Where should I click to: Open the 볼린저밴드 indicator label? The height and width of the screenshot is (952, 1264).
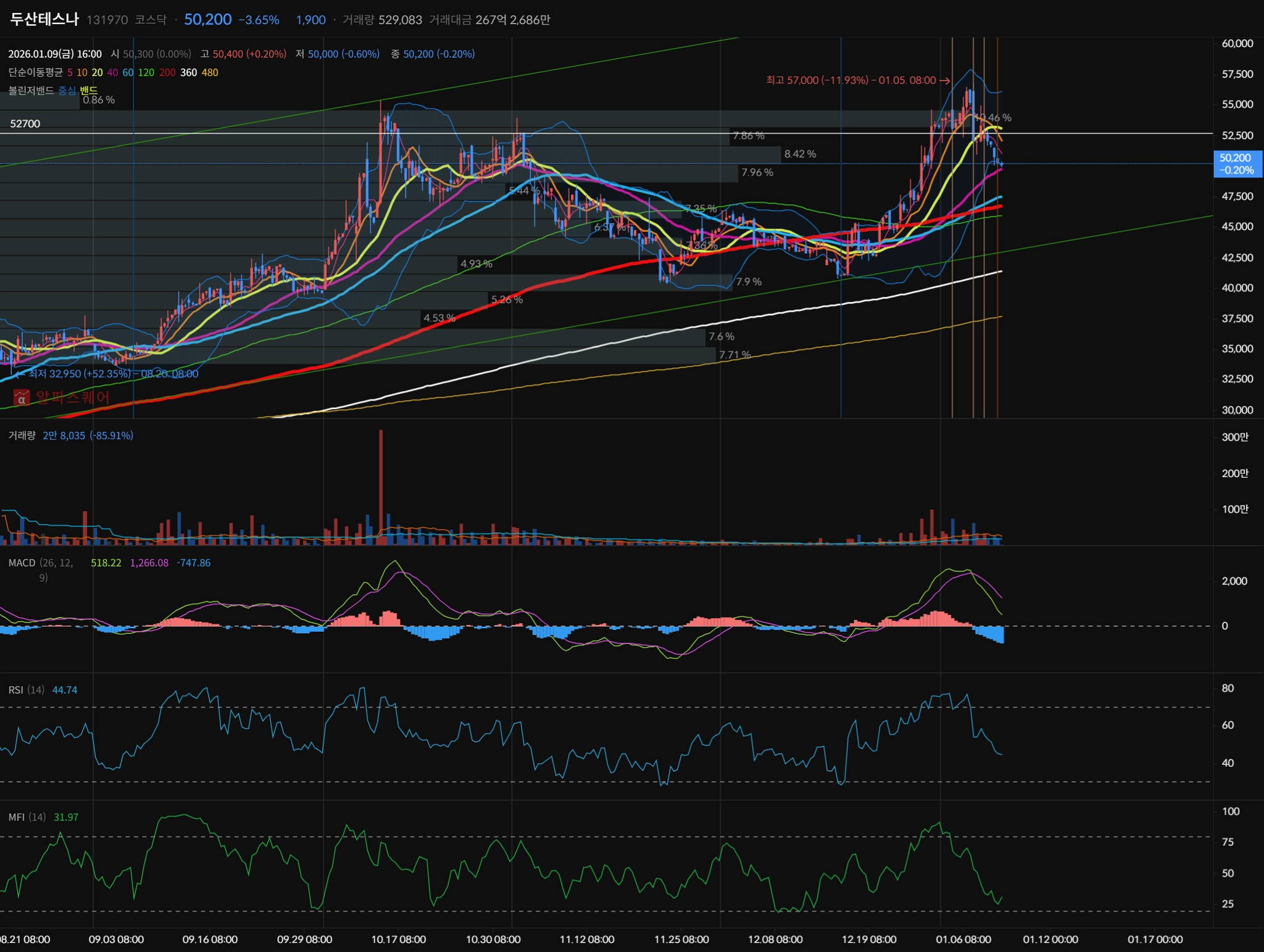[31, 91]
